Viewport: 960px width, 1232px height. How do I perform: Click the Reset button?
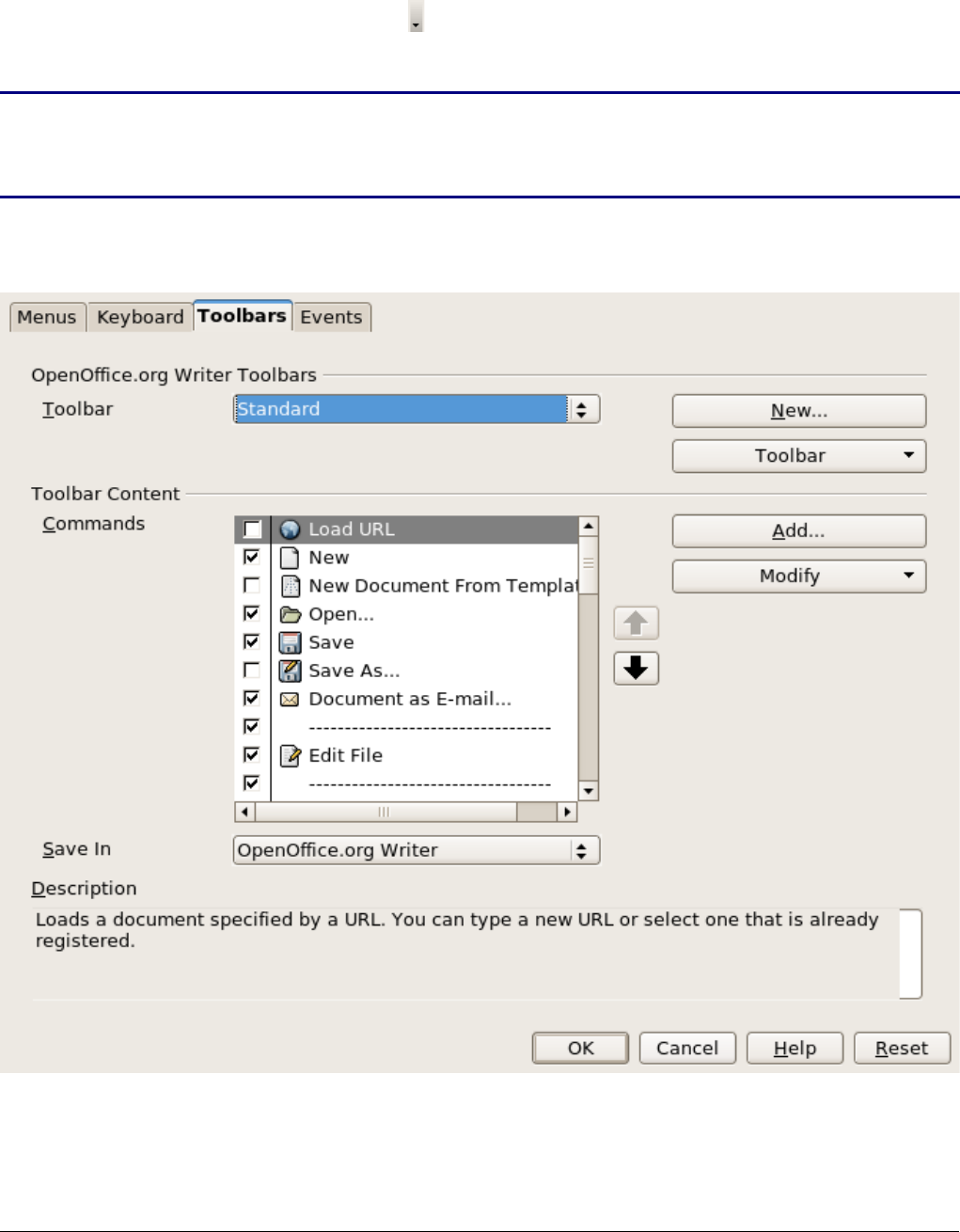tap(902, 1048)
